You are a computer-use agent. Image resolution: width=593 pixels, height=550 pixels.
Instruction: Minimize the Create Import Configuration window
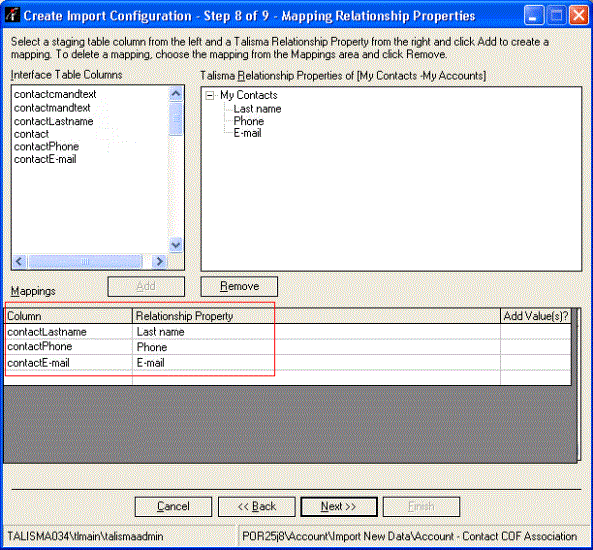[534, 16]
